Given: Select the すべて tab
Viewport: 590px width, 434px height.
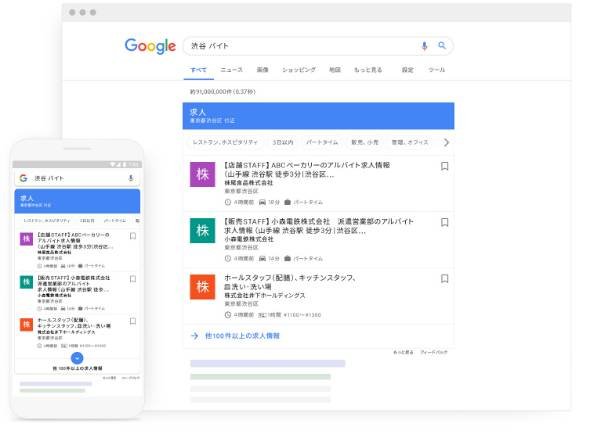Looking at the screenshot, I should point(198,70).
